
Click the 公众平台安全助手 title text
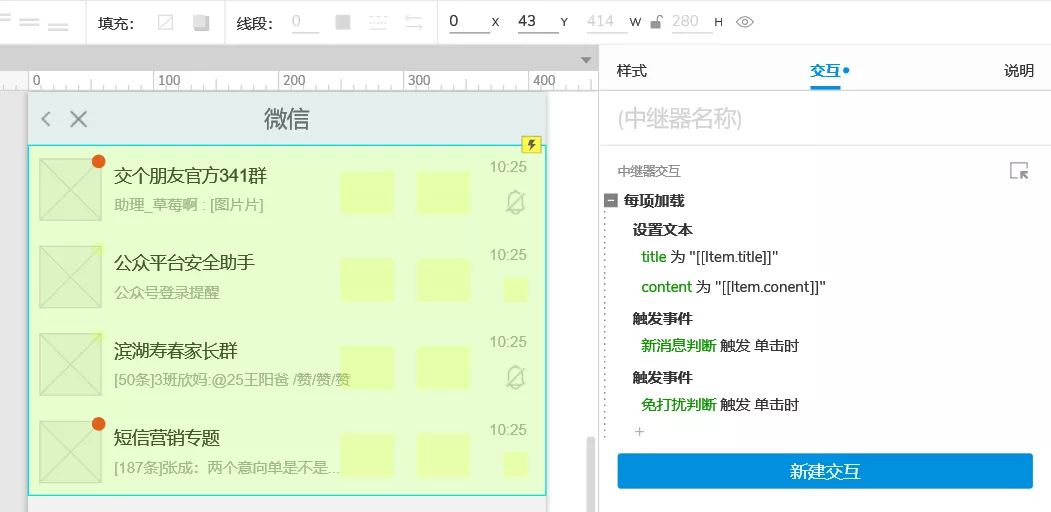tap(184, 262)
